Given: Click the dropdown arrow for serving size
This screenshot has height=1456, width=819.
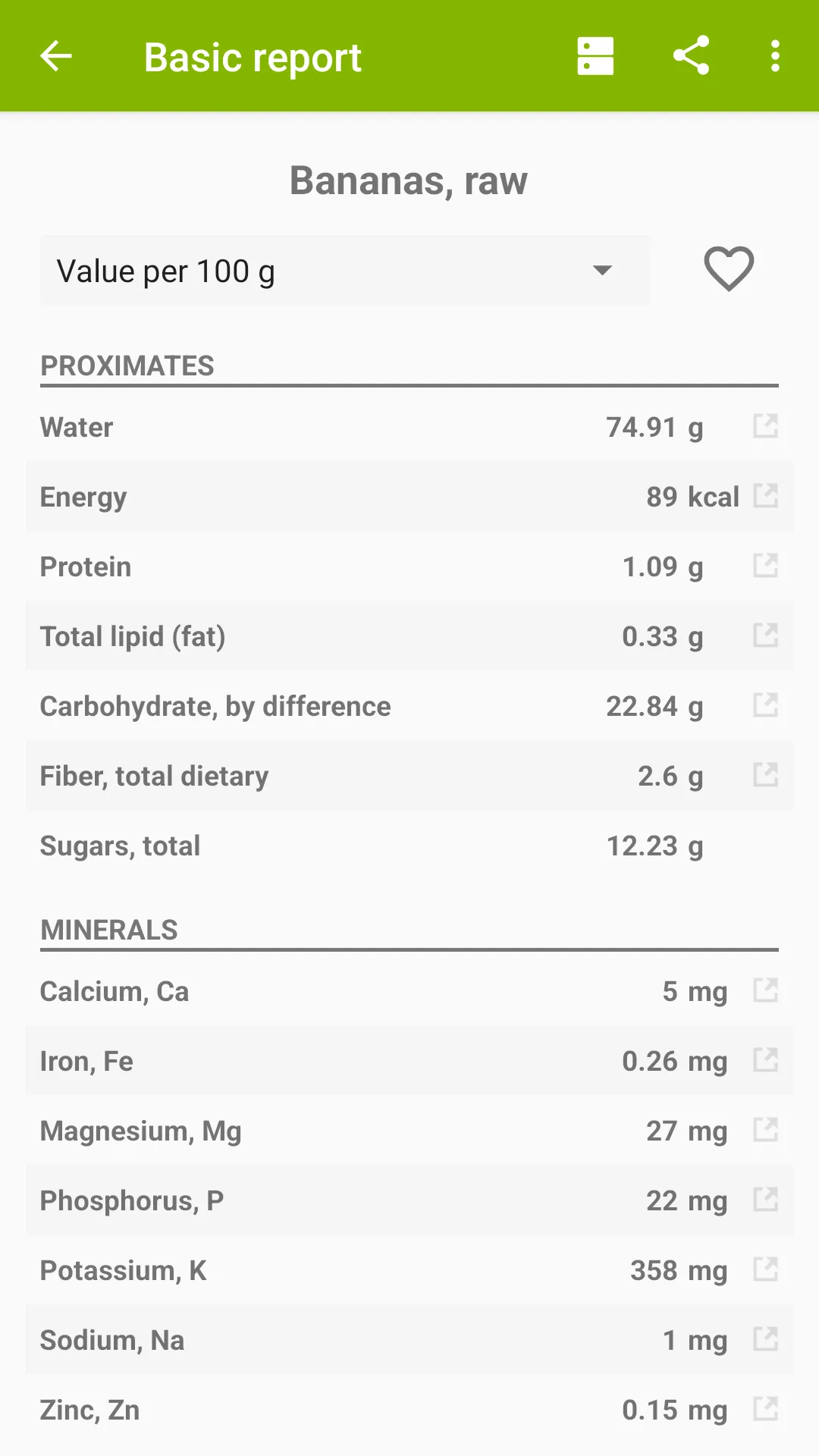Looking at the screenshot, I should [x=602, y=271].
